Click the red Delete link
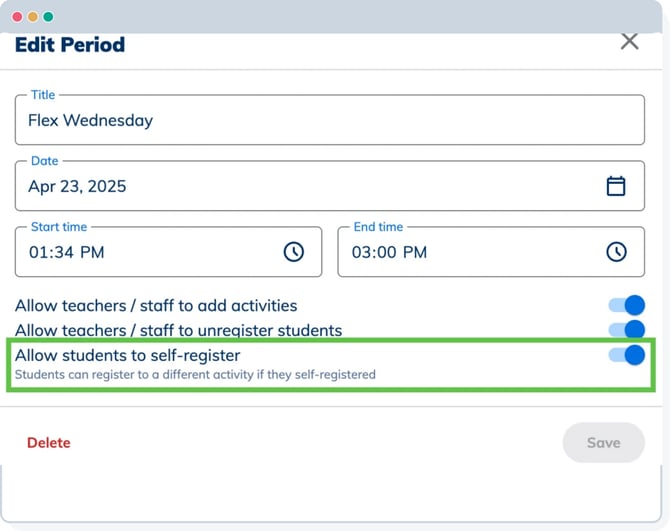The width and height of the screenshot is (670, 531). point(49,443)
